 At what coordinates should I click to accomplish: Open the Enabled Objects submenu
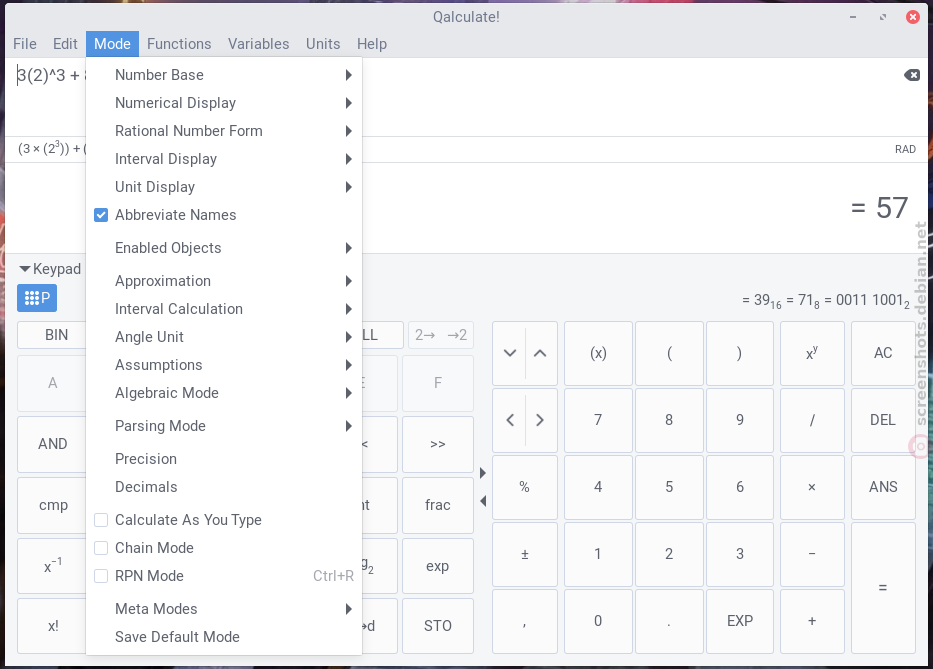224,248
